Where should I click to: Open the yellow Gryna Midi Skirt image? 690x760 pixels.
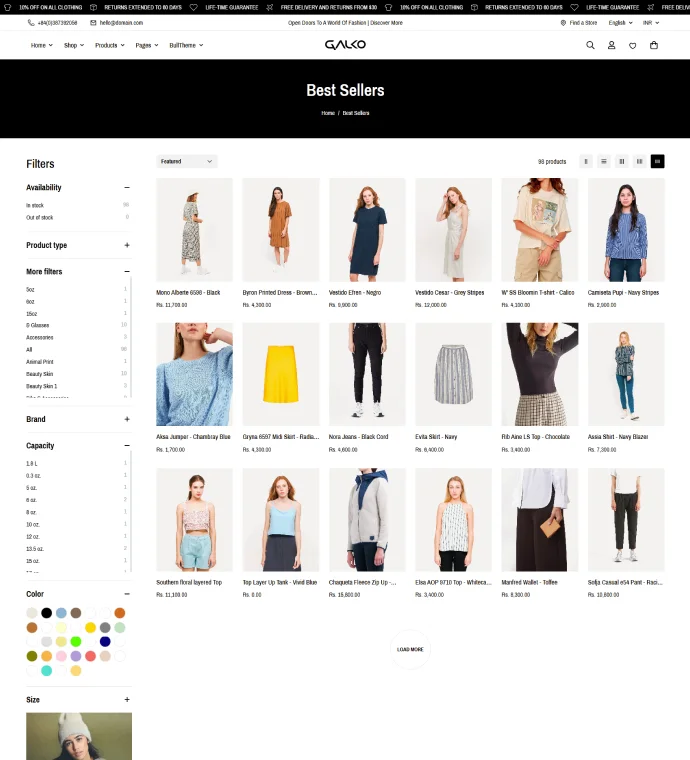pos(281,374)
